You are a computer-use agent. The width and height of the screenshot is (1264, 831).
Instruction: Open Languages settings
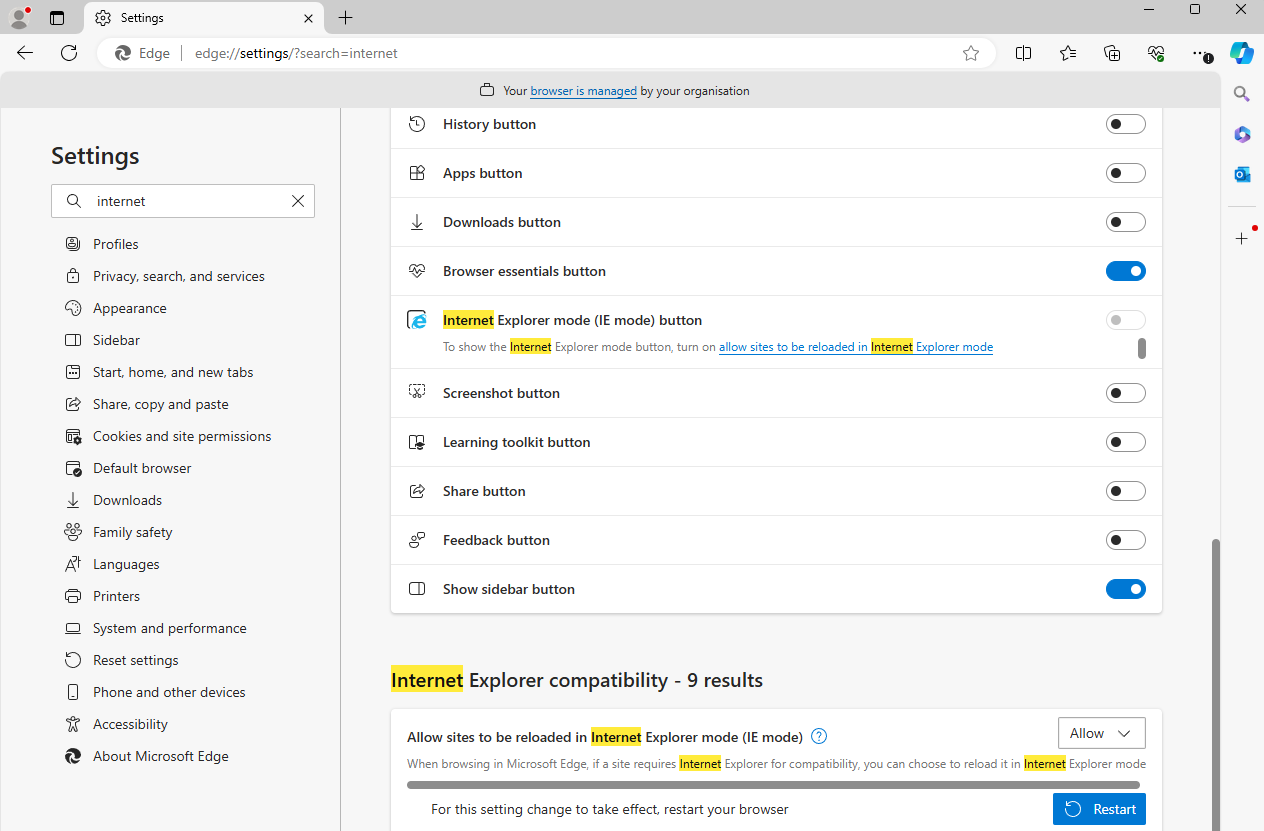coord(126,564)
